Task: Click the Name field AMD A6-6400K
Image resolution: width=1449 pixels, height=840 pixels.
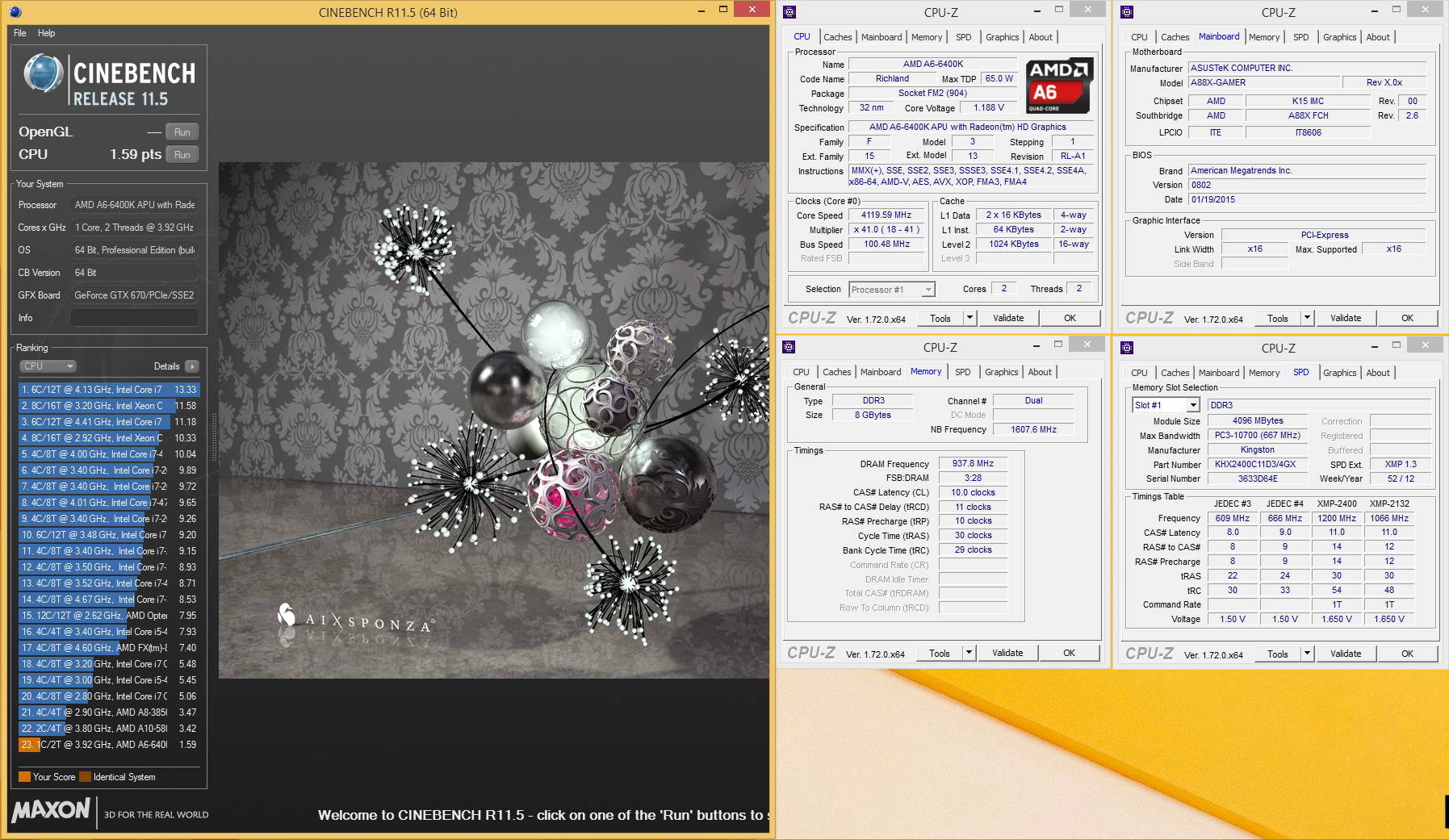Action: 933,65
